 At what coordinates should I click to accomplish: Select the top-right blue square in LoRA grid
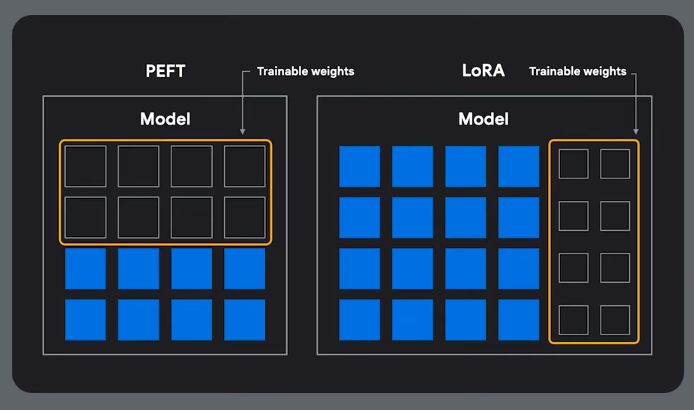coord(518,166)
